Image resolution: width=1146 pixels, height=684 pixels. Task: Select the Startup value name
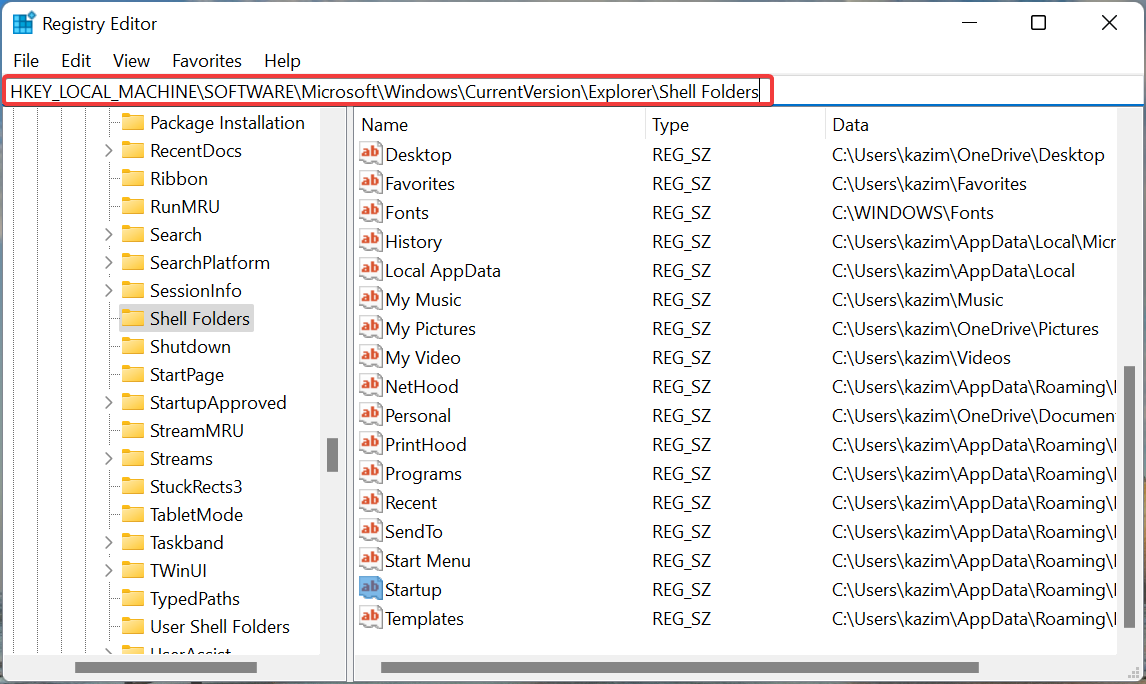point(413,589)
